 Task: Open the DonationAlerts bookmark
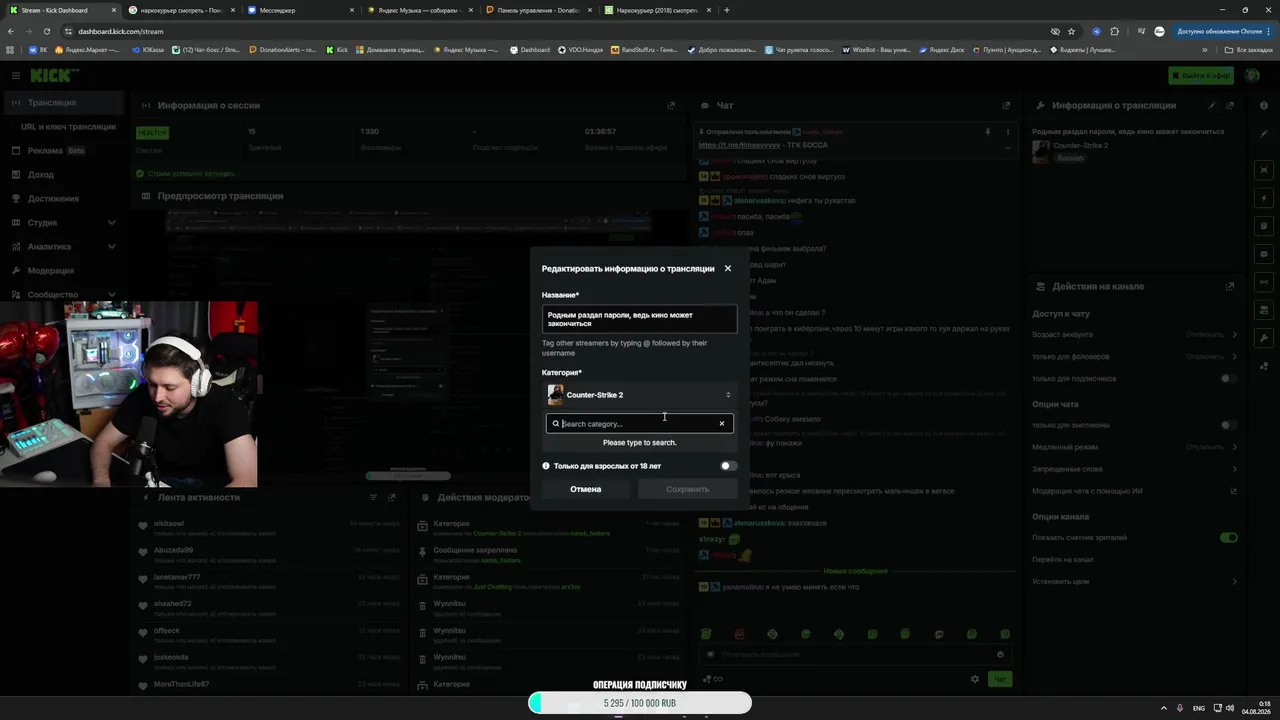tap(283, 49)
